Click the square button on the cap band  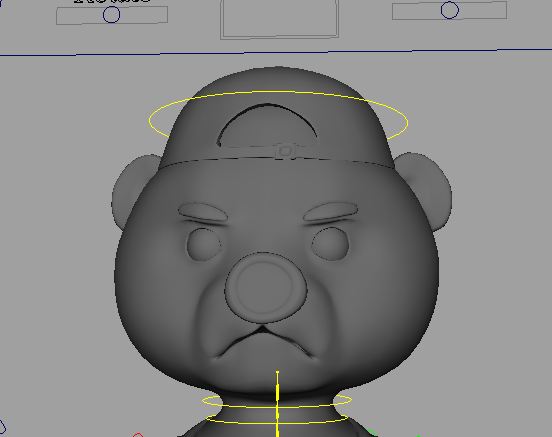point(286,151)
